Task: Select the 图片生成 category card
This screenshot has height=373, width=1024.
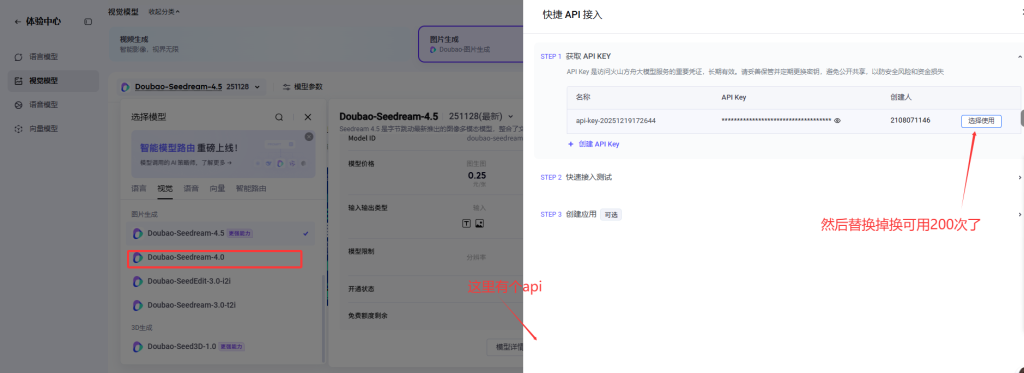Action: click(470, 44)
